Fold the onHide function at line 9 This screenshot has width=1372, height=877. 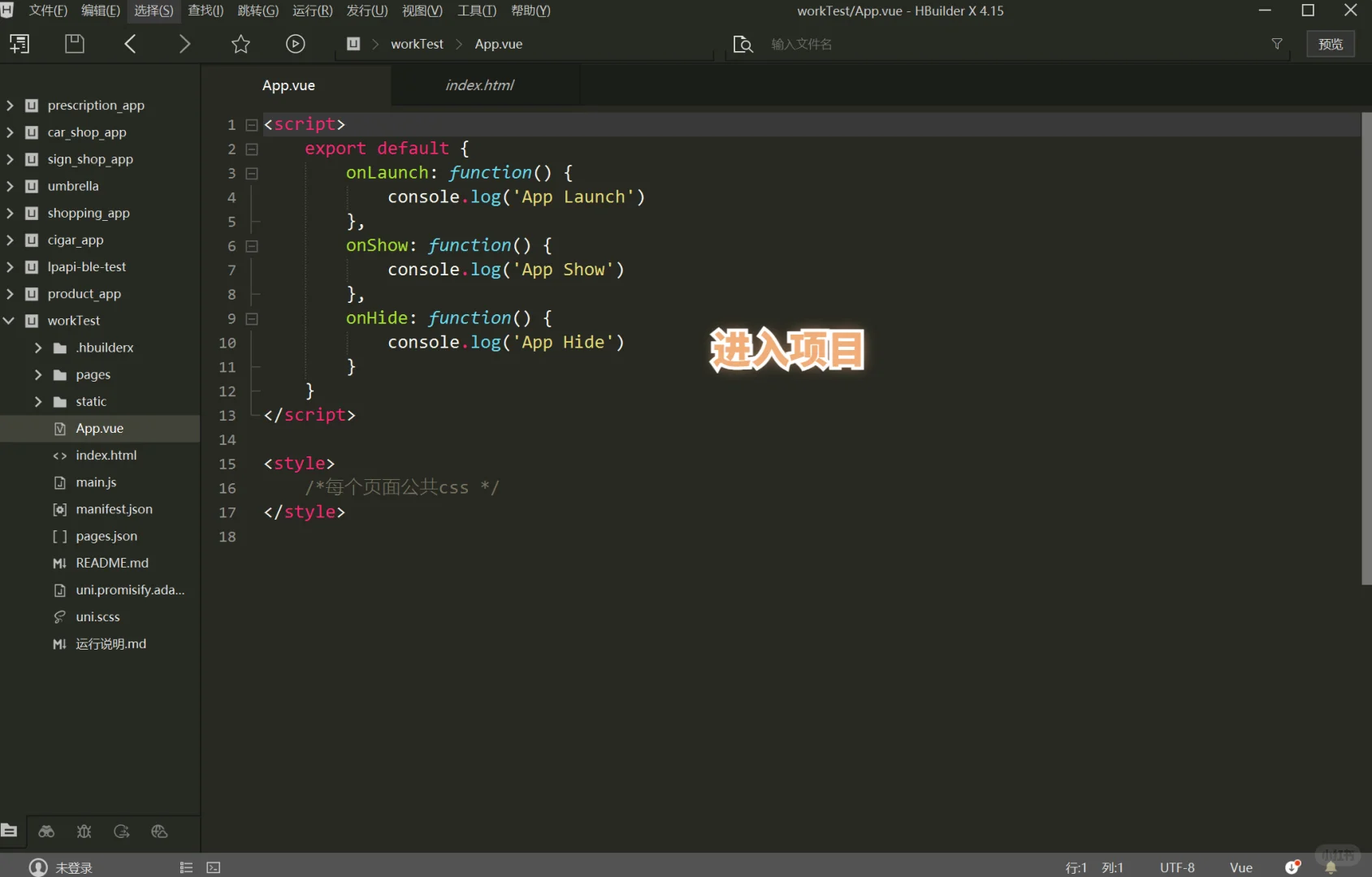252,318
